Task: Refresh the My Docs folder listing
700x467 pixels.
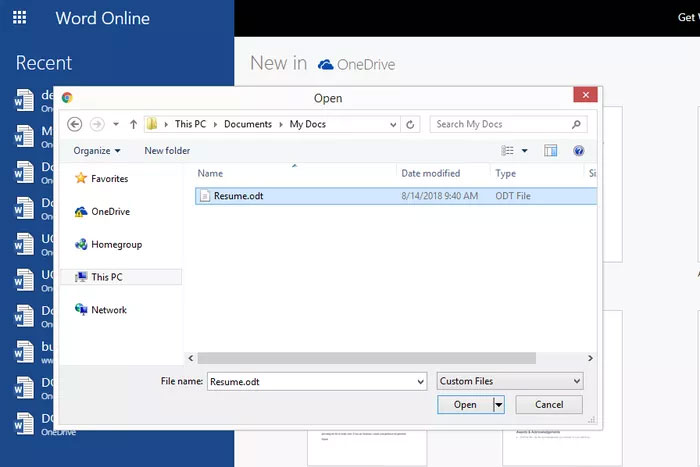Action: click(x=410, y=125)
